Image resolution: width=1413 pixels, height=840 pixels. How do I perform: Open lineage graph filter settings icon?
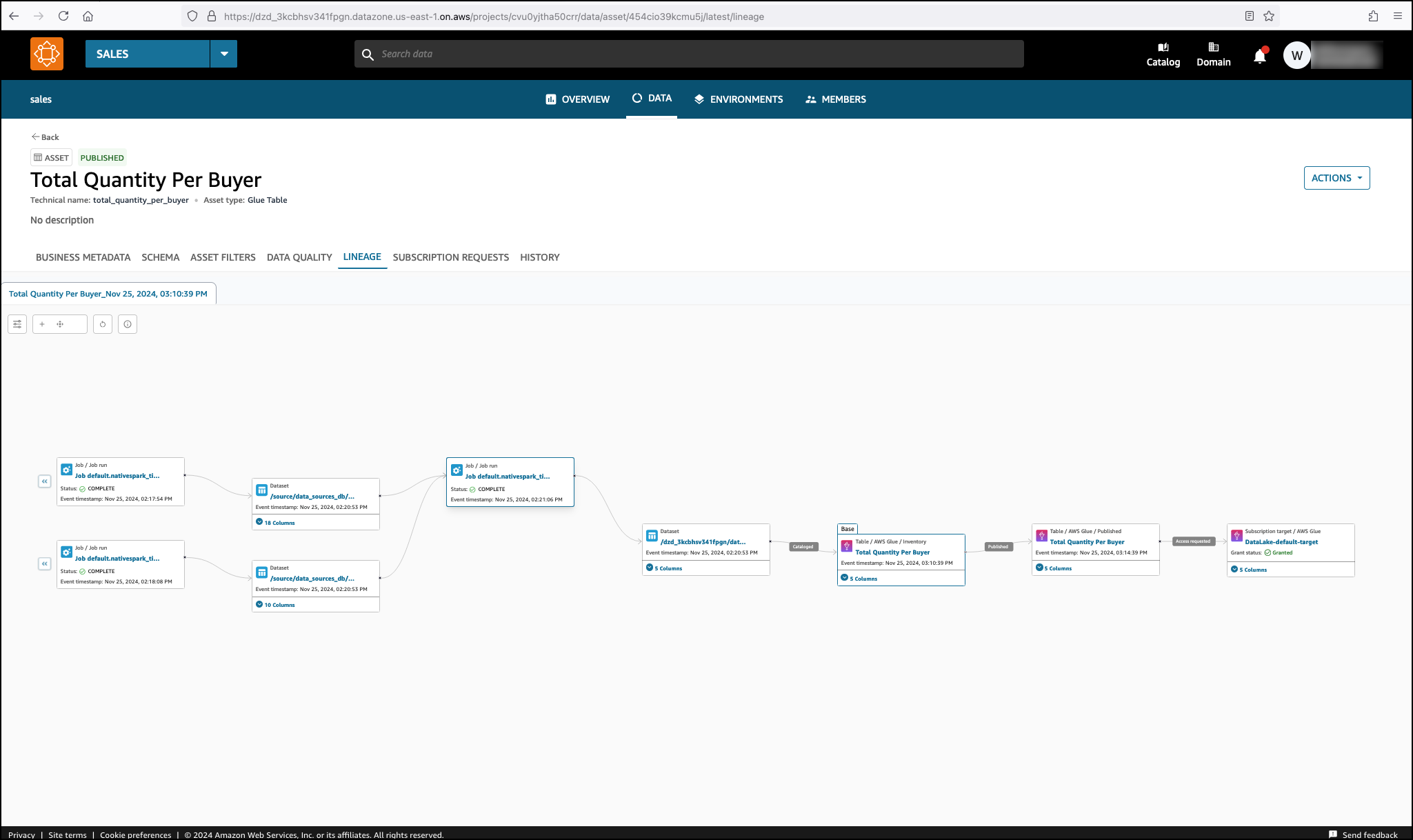click(x=17, y=324)
